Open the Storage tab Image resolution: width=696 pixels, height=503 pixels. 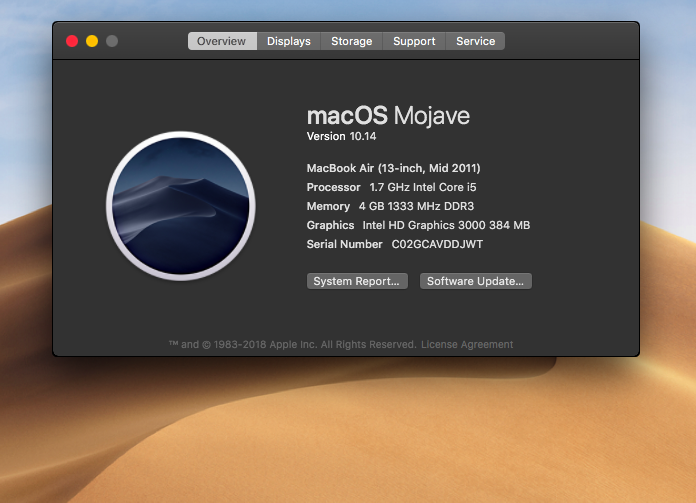[x=352, y=41]
